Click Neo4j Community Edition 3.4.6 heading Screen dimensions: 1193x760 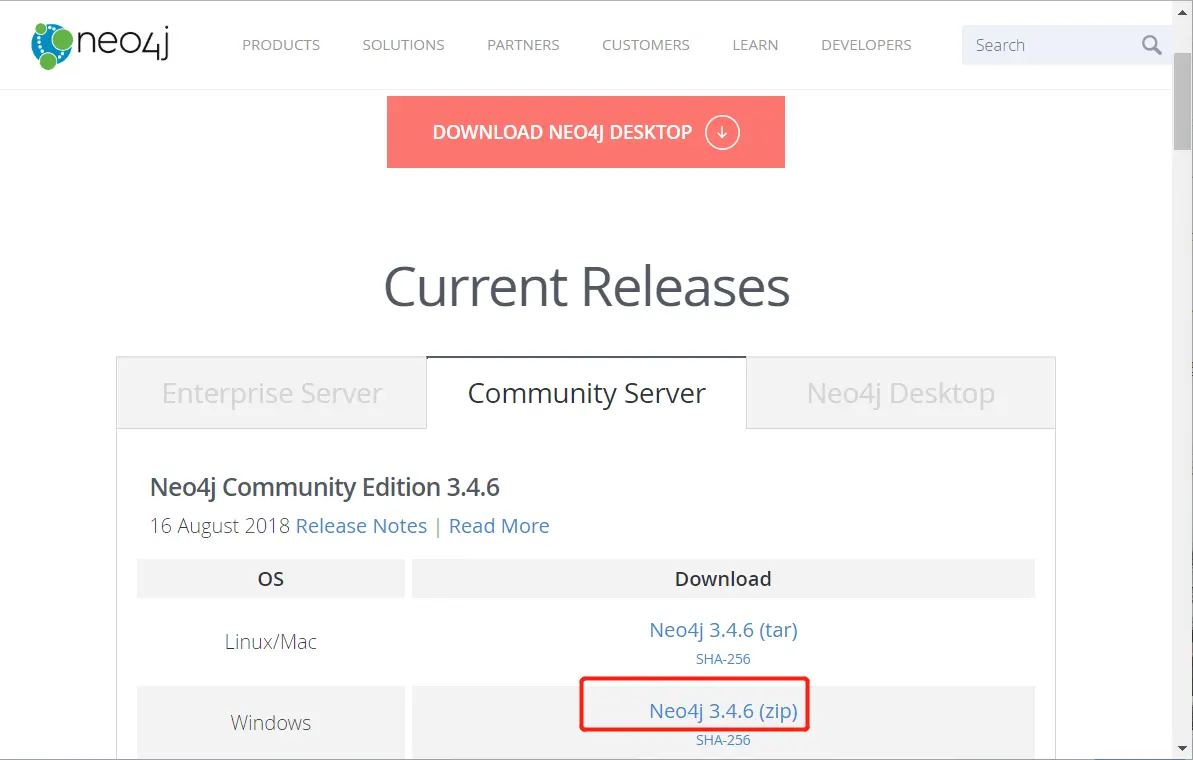click(x=325, y=487)
